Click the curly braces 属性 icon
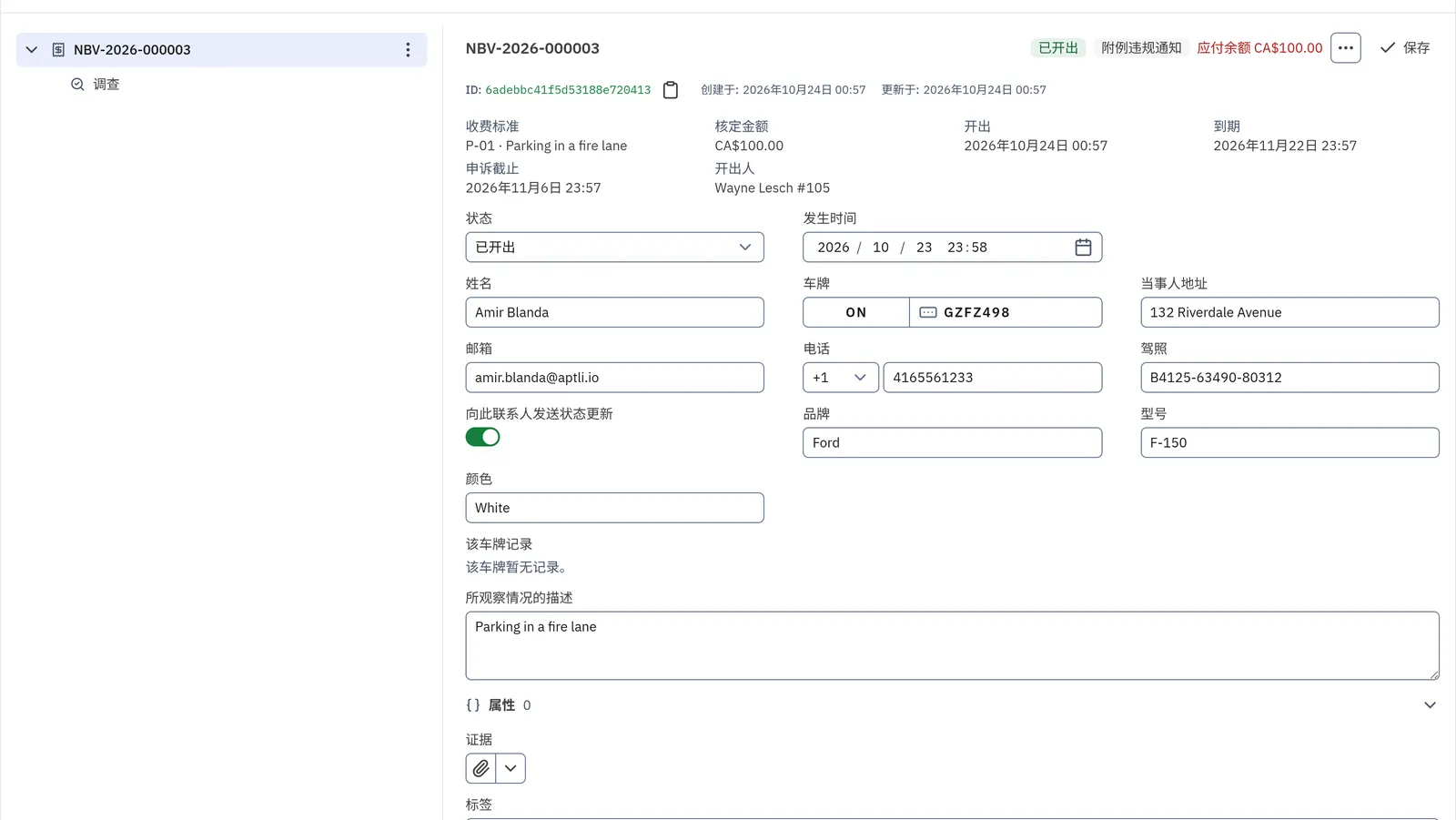 tap(473, 705)
